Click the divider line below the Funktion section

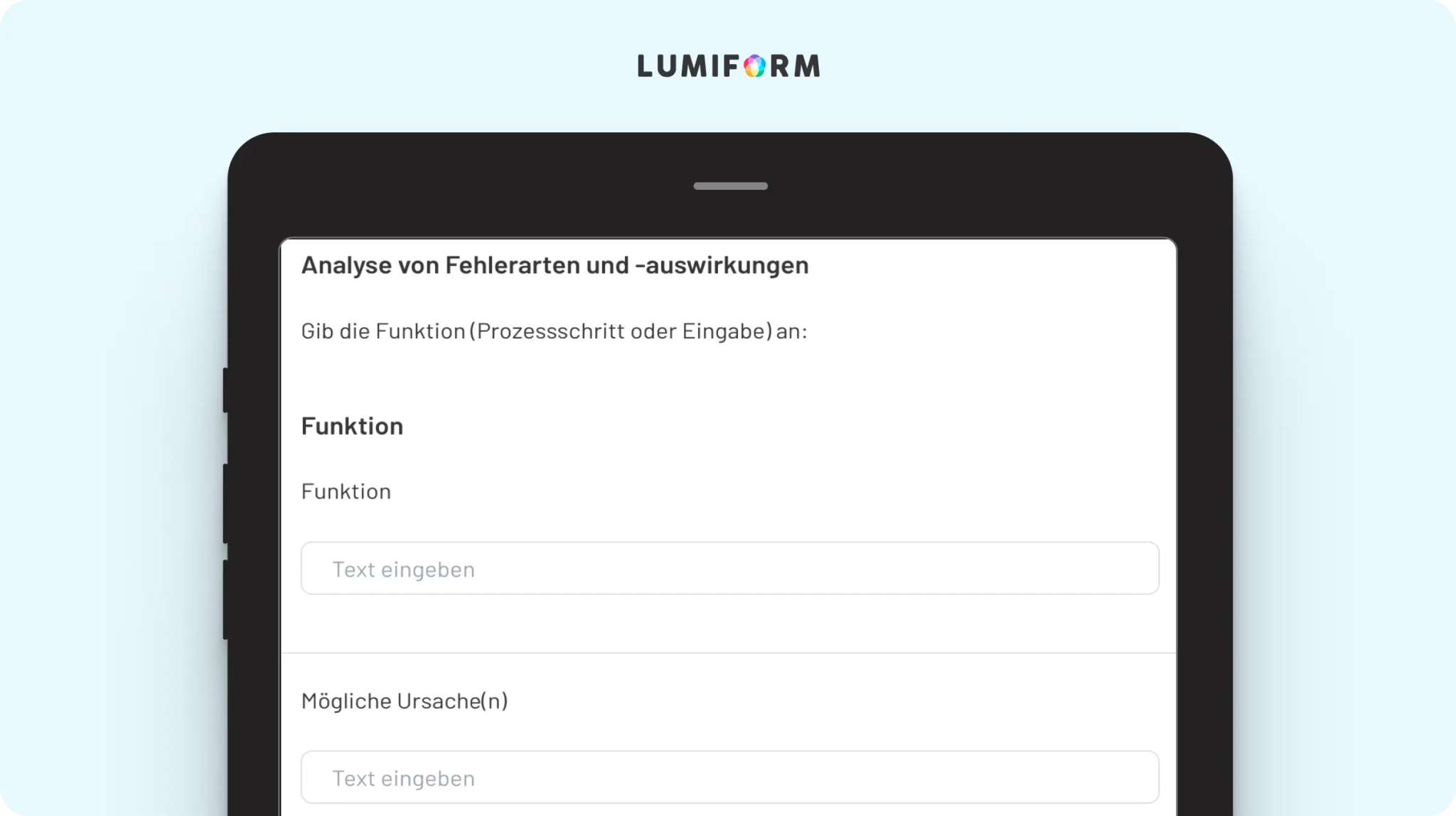point(729,653)
